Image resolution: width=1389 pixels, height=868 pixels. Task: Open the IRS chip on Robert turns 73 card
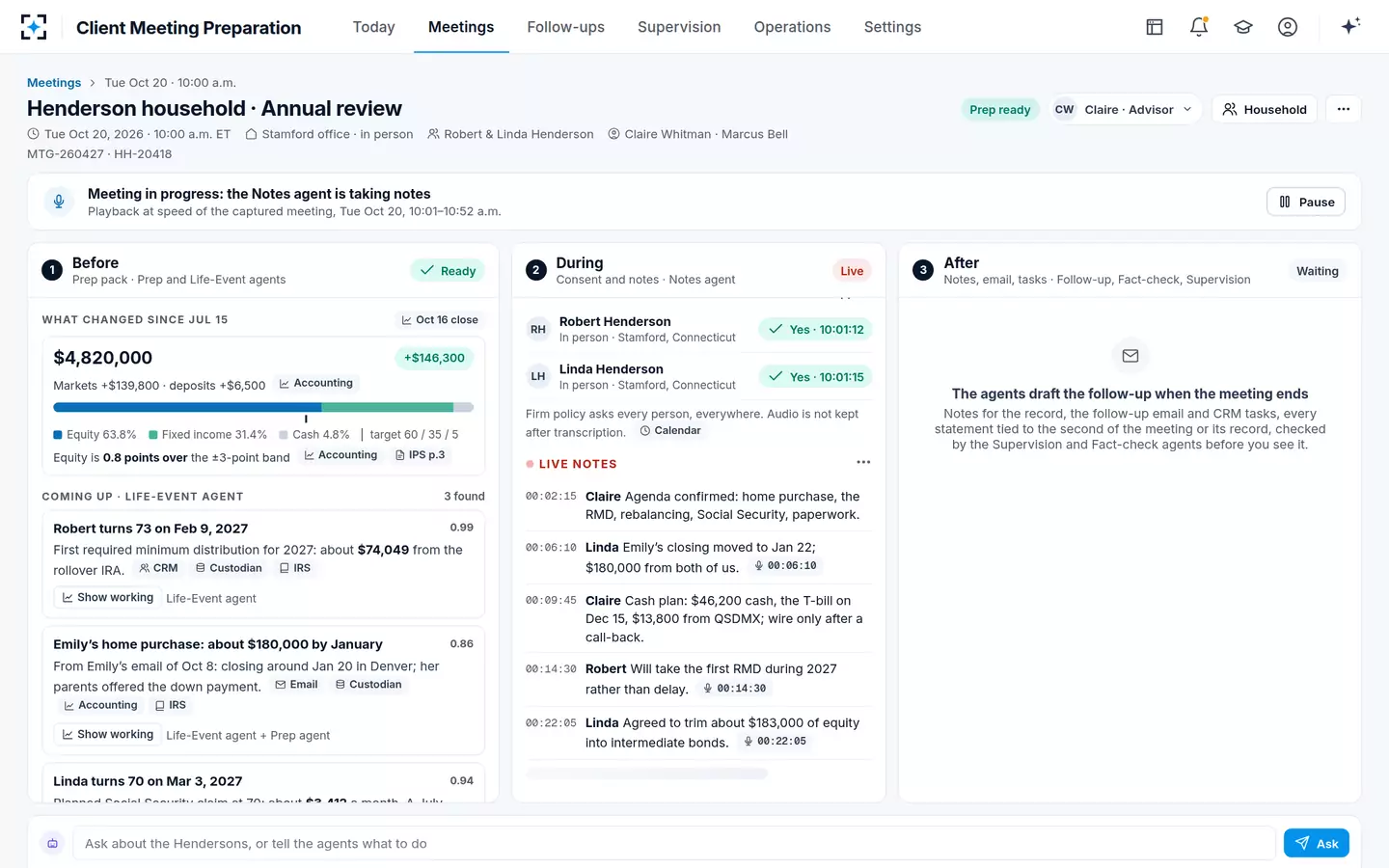tap(295, 568)
